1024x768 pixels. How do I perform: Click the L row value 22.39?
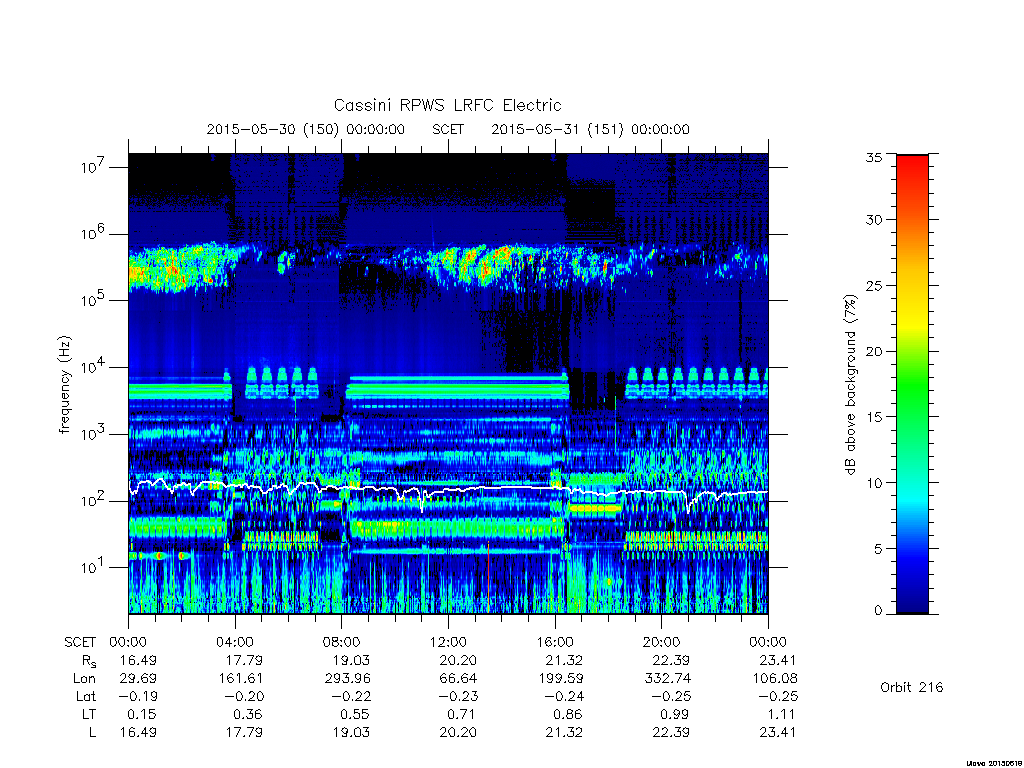671,732
